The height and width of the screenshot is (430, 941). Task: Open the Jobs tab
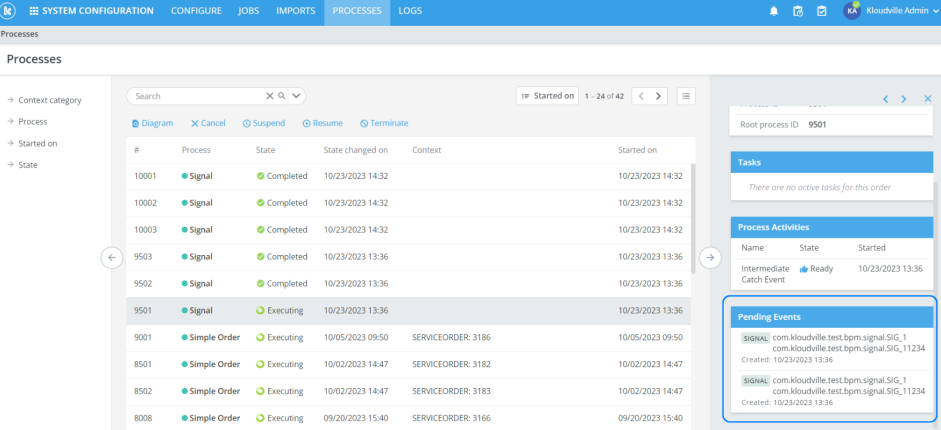[248, 11]
